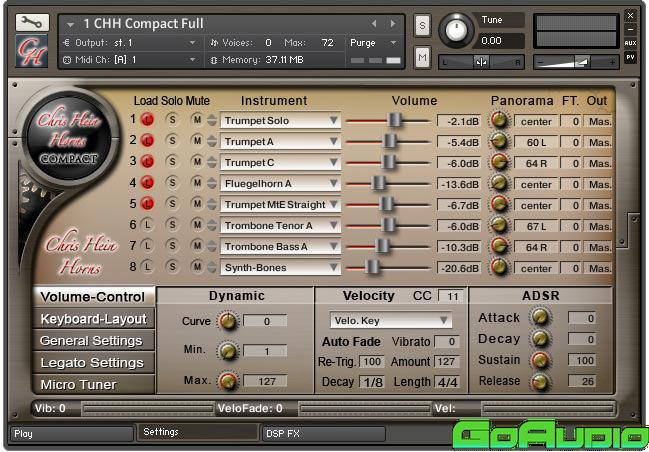This screenshot has height=452, width=649.
Task: Open the Trumpet A instrument dropdown
Action: pyautogui.click(x=280, y=142)
